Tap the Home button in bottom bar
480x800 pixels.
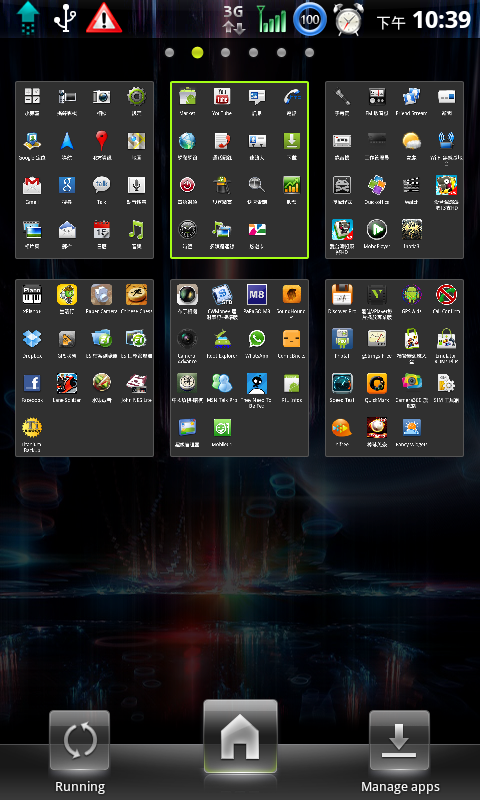(x=240, y=737)
